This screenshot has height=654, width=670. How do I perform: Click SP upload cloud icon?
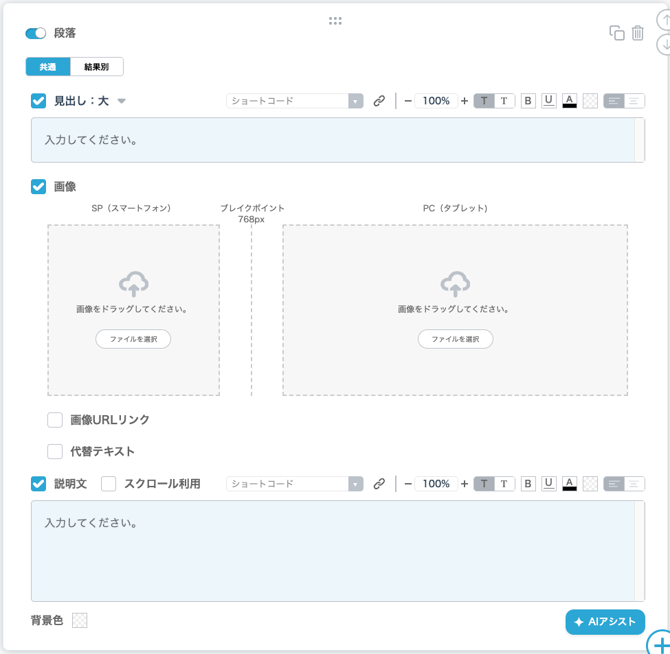[x=134, y=284]
